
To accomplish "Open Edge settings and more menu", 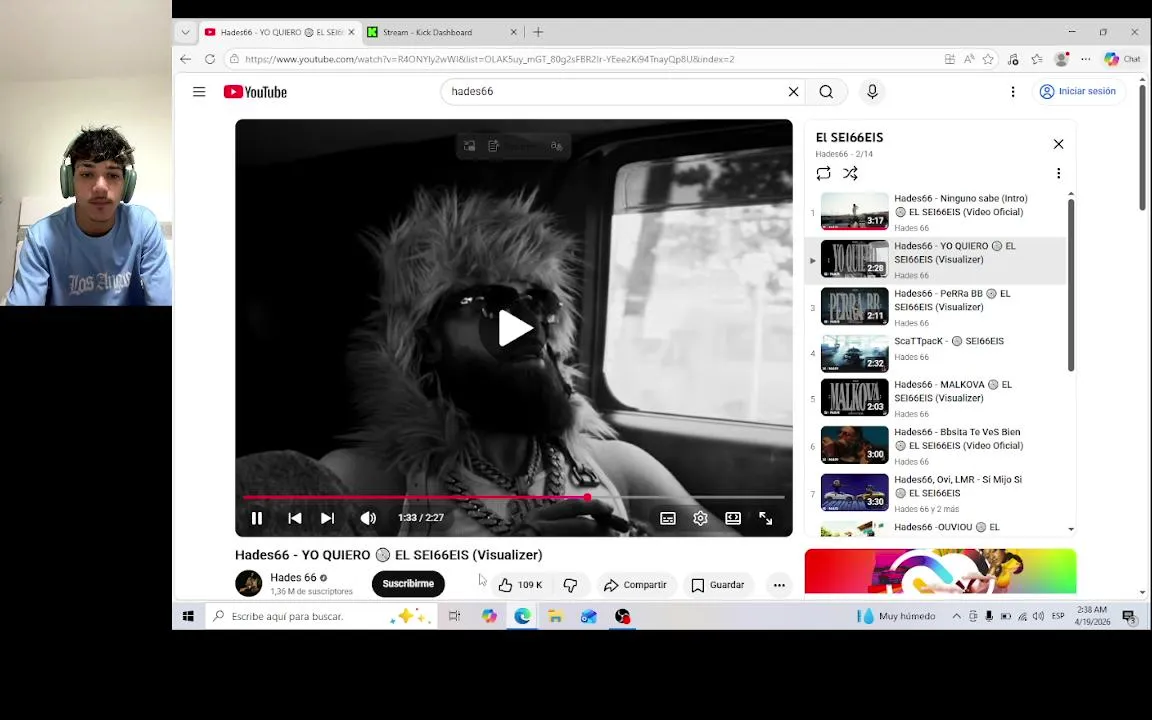I will click(x=1086, y=59).
